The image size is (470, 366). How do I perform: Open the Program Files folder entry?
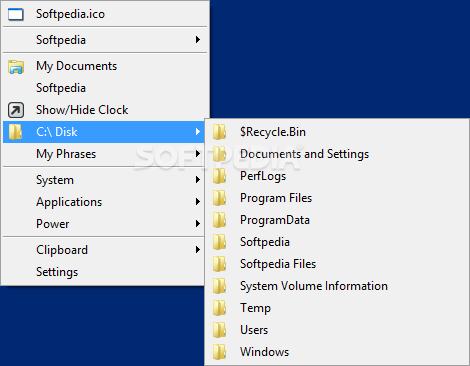337,198
